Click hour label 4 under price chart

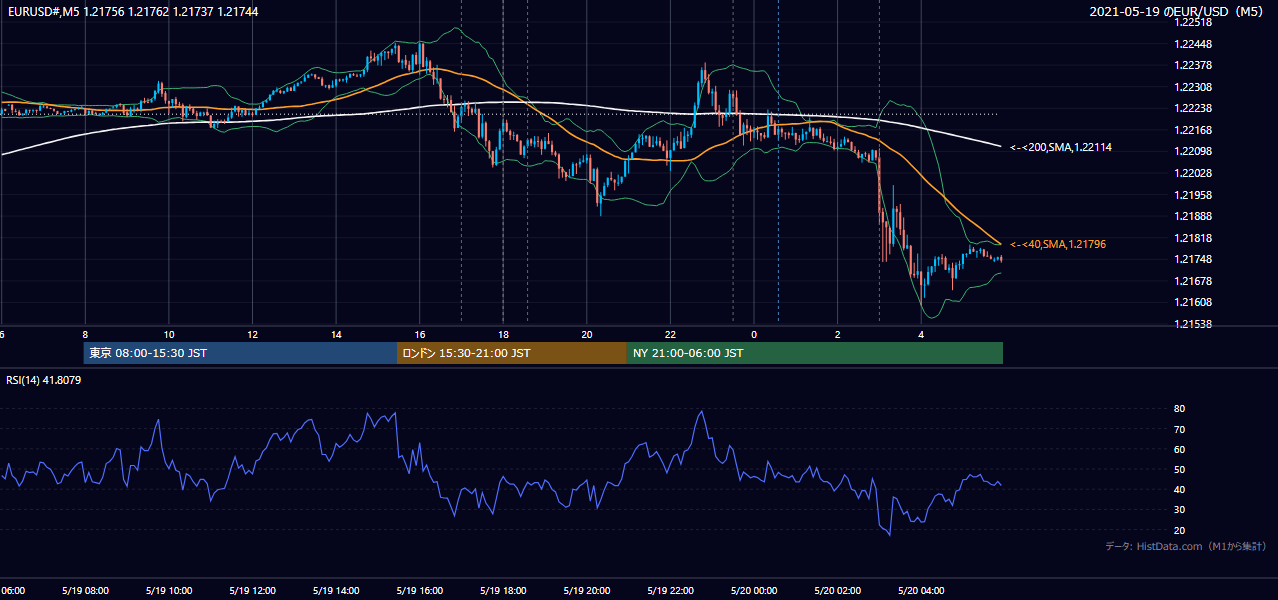pos(921,334)
